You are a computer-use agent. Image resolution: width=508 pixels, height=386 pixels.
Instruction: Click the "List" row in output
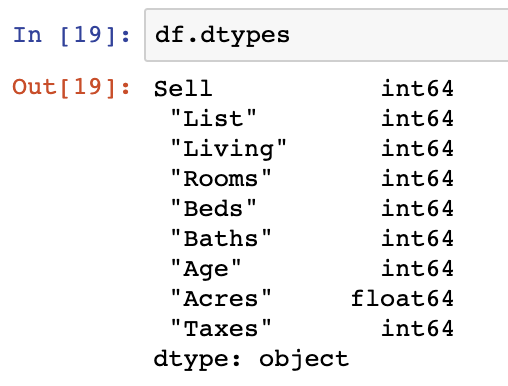[303, 118]
